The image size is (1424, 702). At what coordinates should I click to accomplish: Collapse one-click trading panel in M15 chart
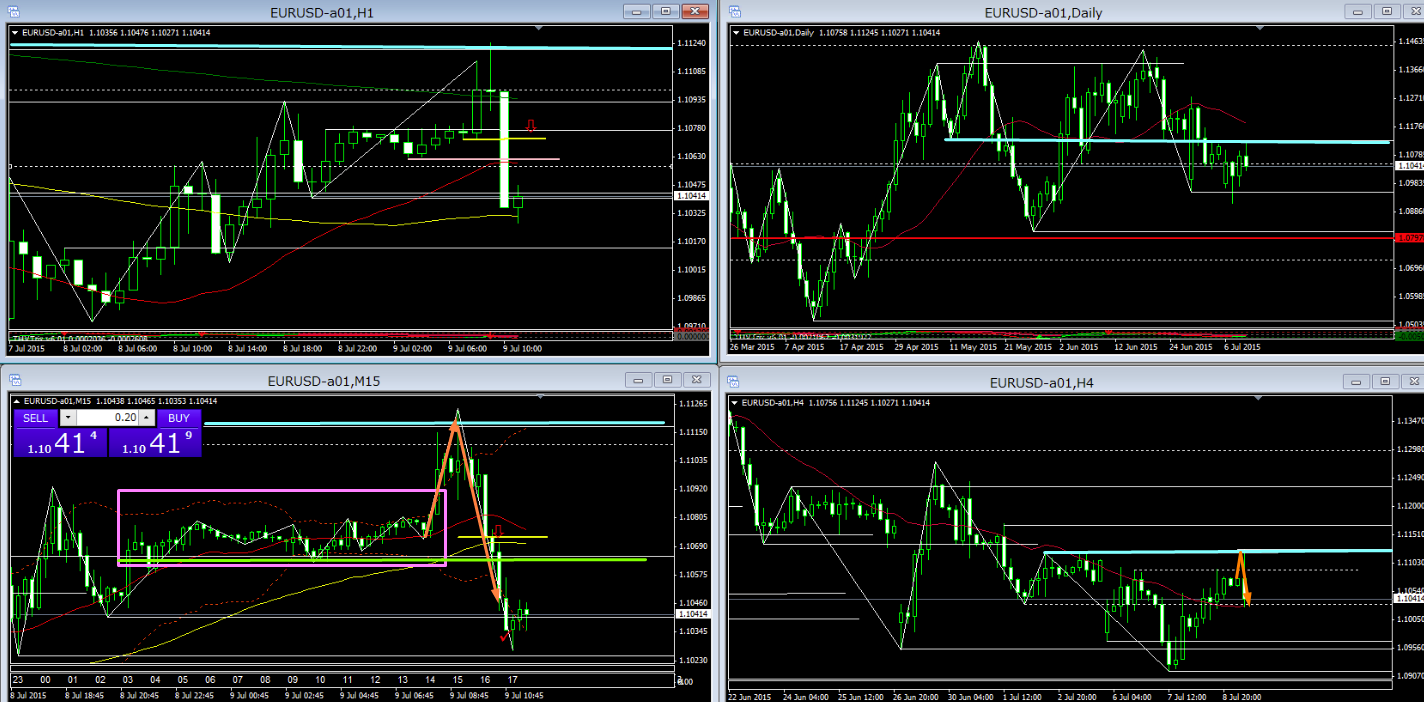(x=15, y=401)
